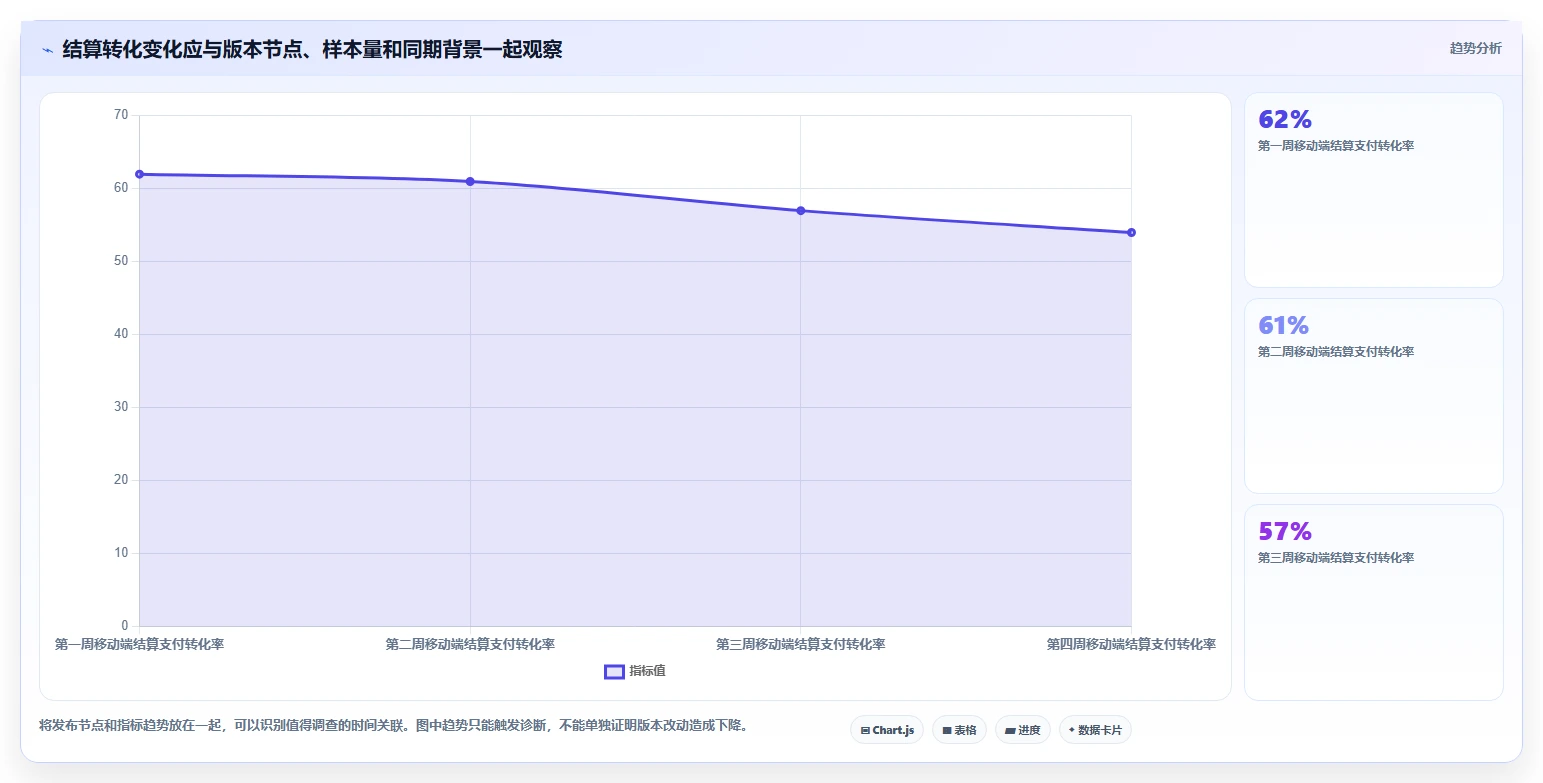Click the y-axis value 50
The width and height of the screenshot is (1543, 783).
[x=121, y=261]
